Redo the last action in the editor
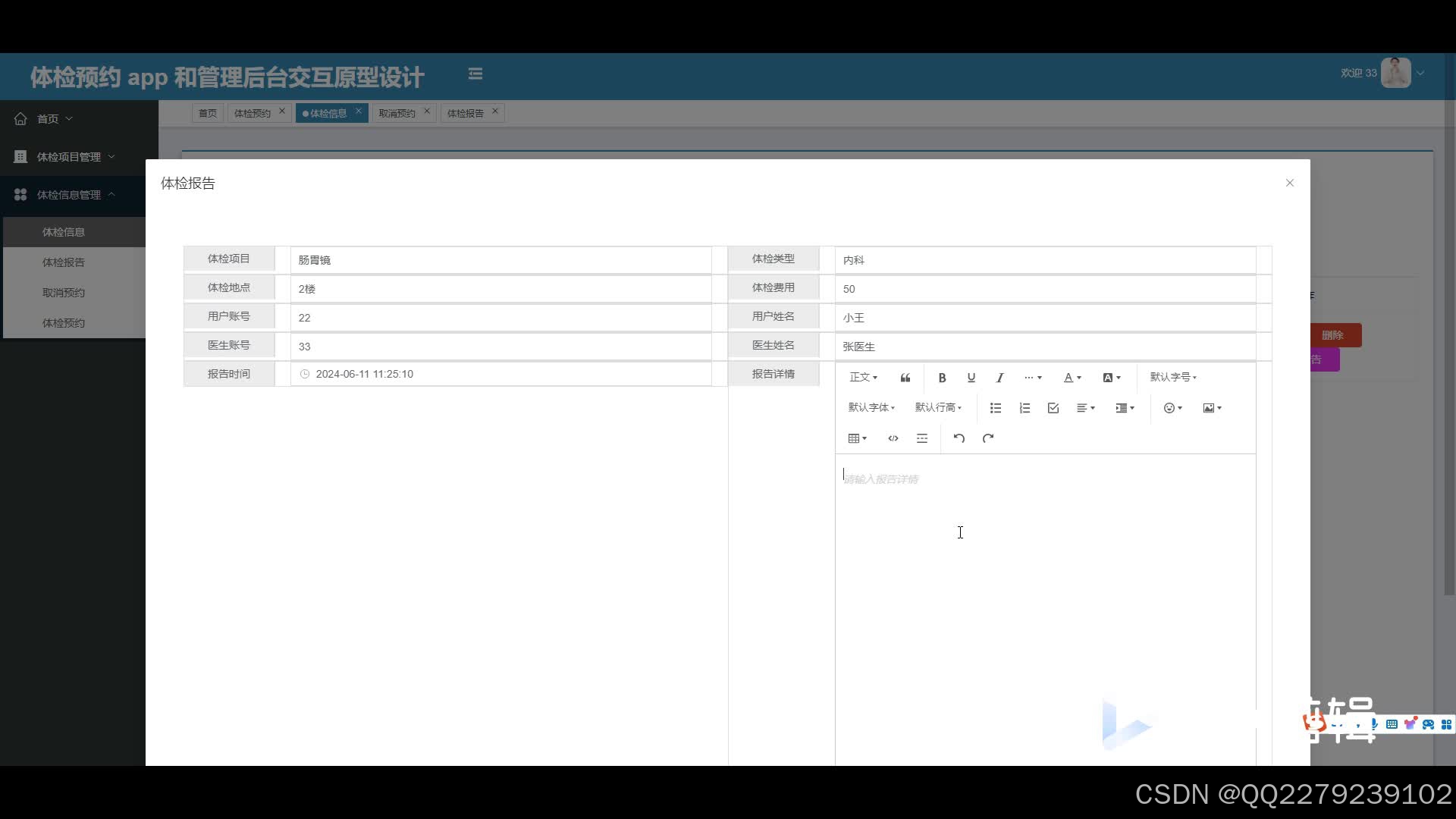This screenshot has height=819, width=1456. 988,438
